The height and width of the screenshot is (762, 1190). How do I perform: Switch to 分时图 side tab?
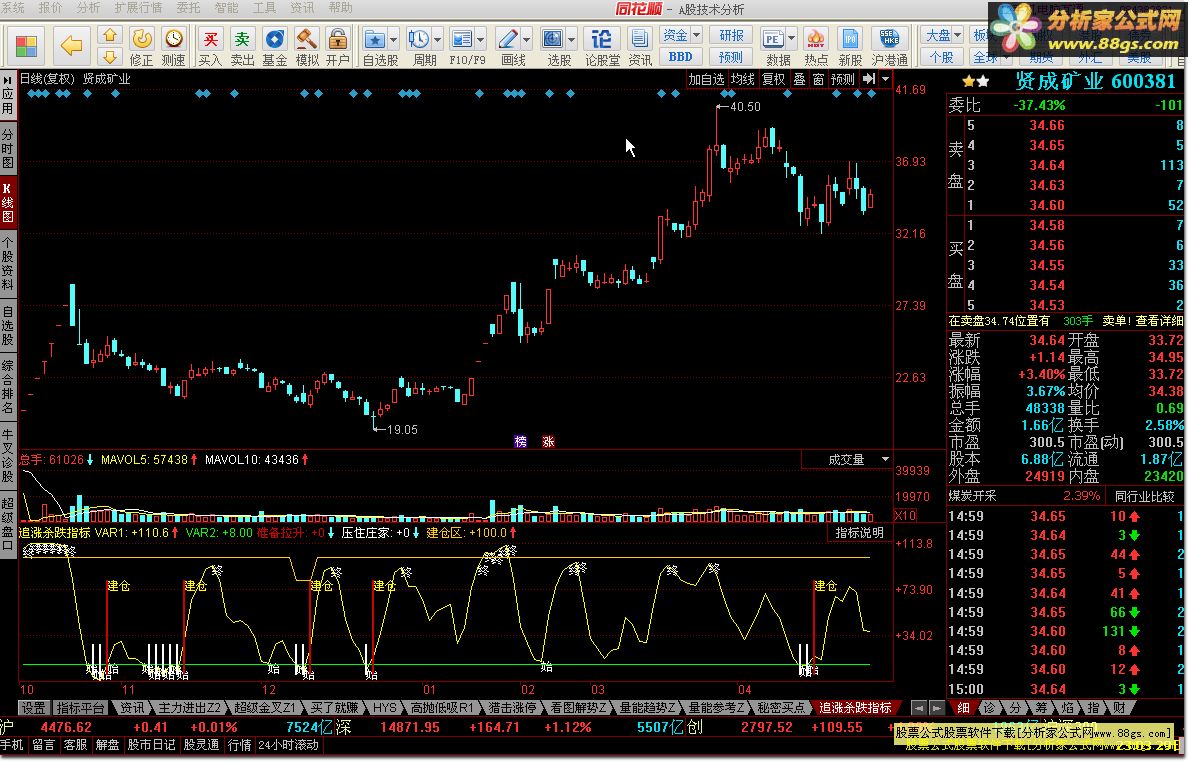pos(8,148)
